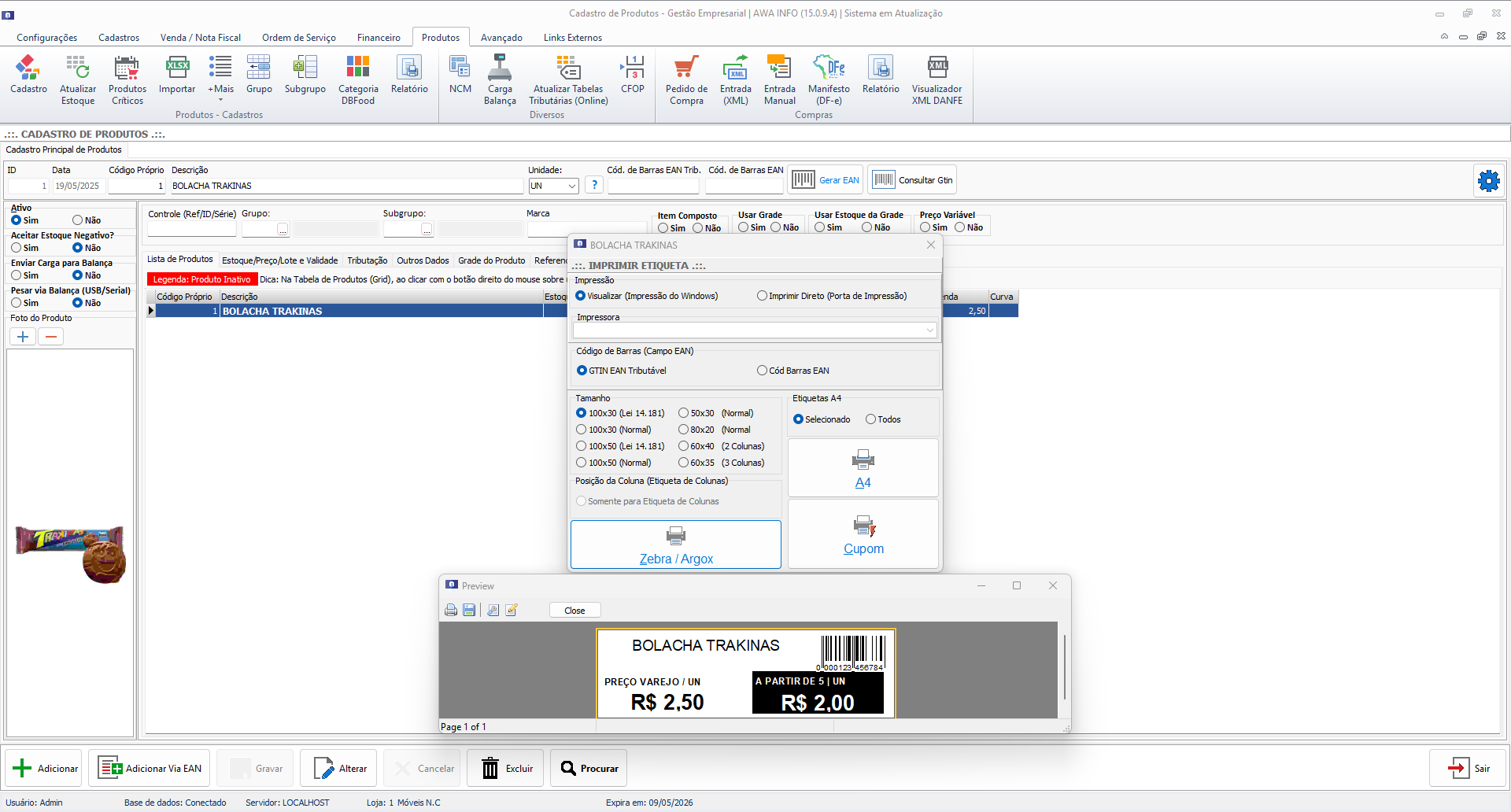Viewport: 1511px width, 812px height.
Task: Open Visualizador XML DANFE
Action: pos(937,80)
